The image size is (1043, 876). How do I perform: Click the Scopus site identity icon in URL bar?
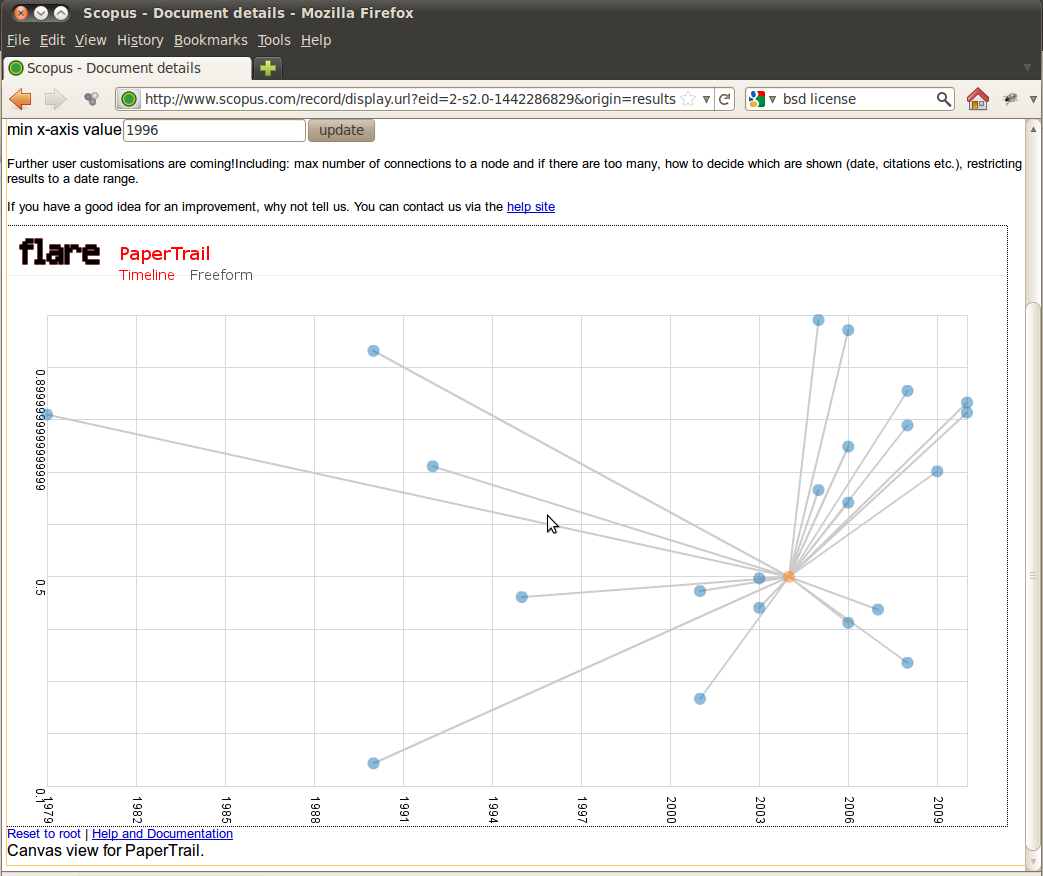point(129,99)
